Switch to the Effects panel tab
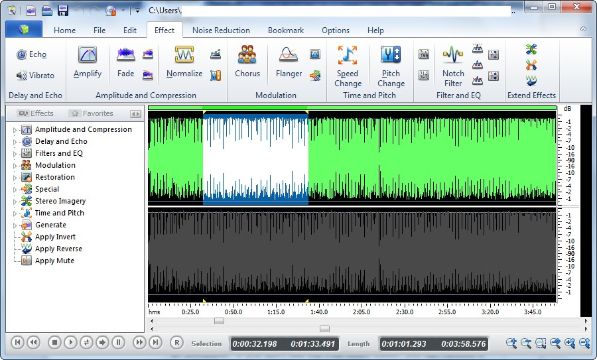Viewport: 597px width, 360px height. pos(36,113)
